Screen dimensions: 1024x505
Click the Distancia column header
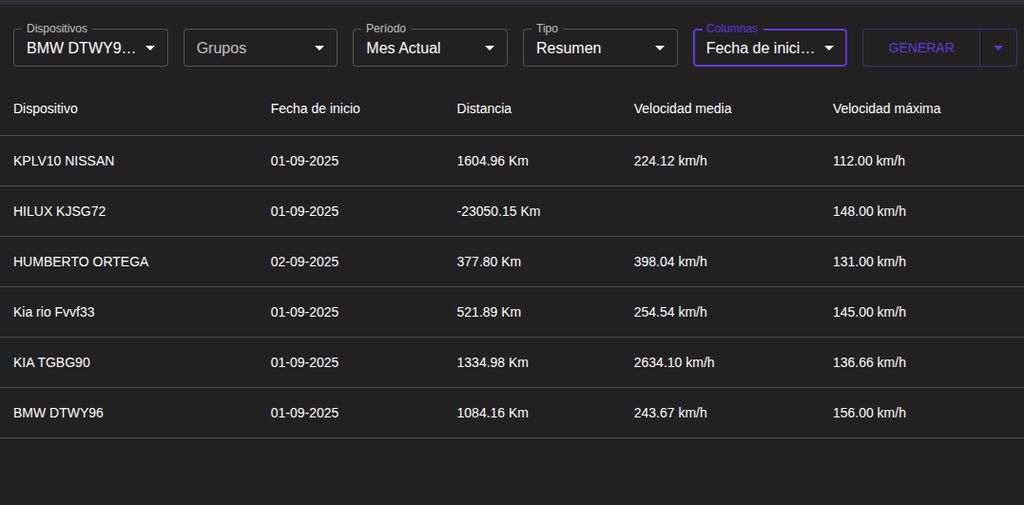484,109
